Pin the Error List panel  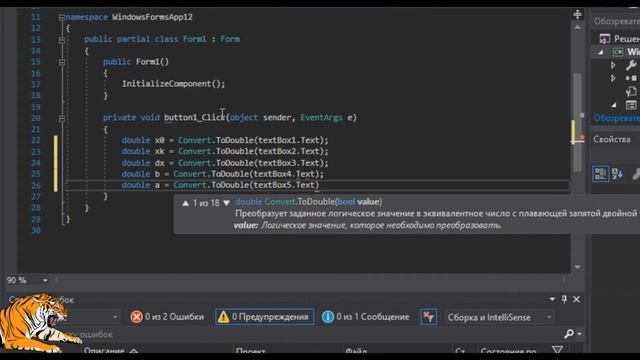click(564, 299)
